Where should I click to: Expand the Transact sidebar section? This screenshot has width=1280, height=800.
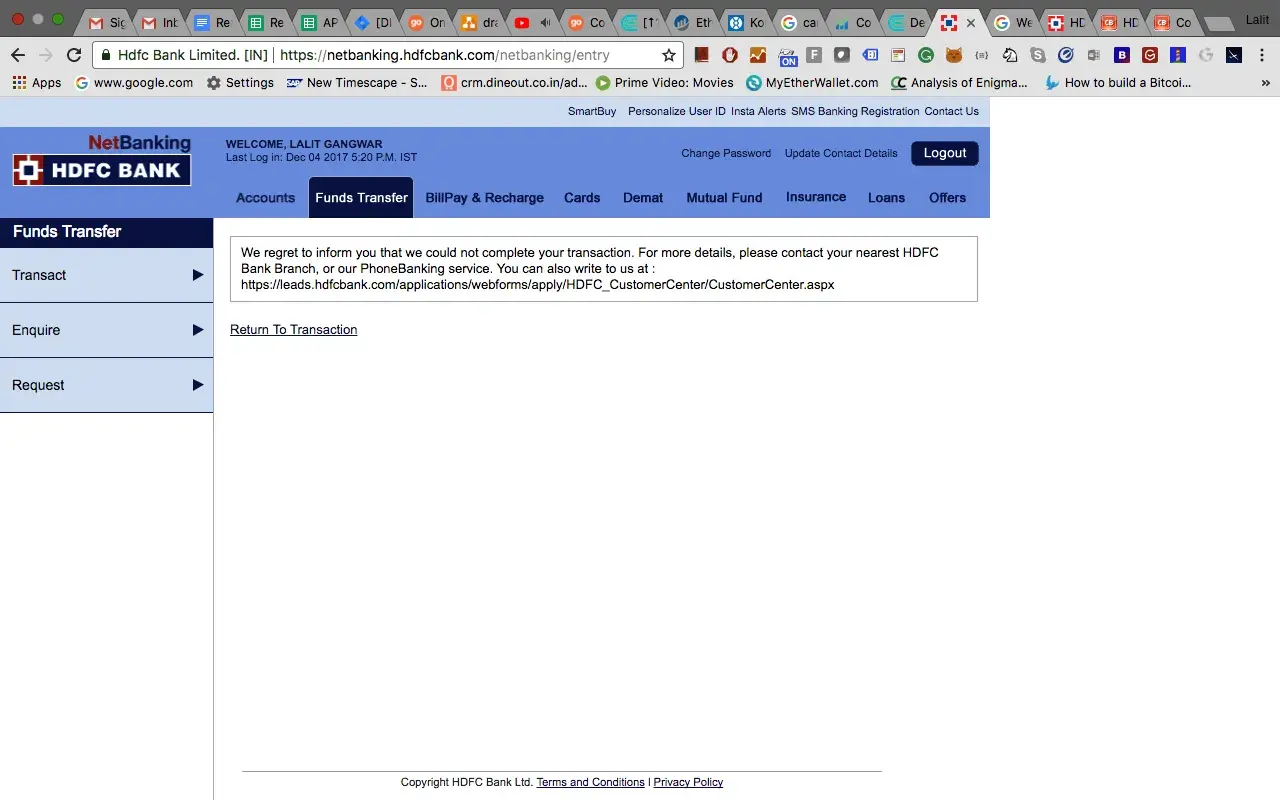[106, 275]
